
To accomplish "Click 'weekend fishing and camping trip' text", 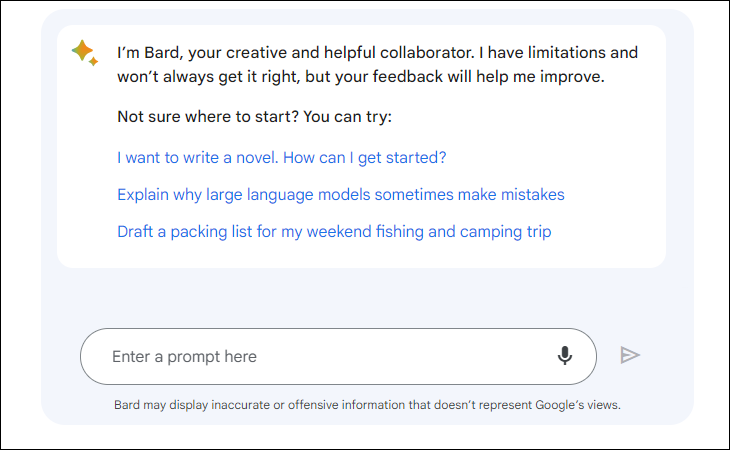I will pos(429,232).
